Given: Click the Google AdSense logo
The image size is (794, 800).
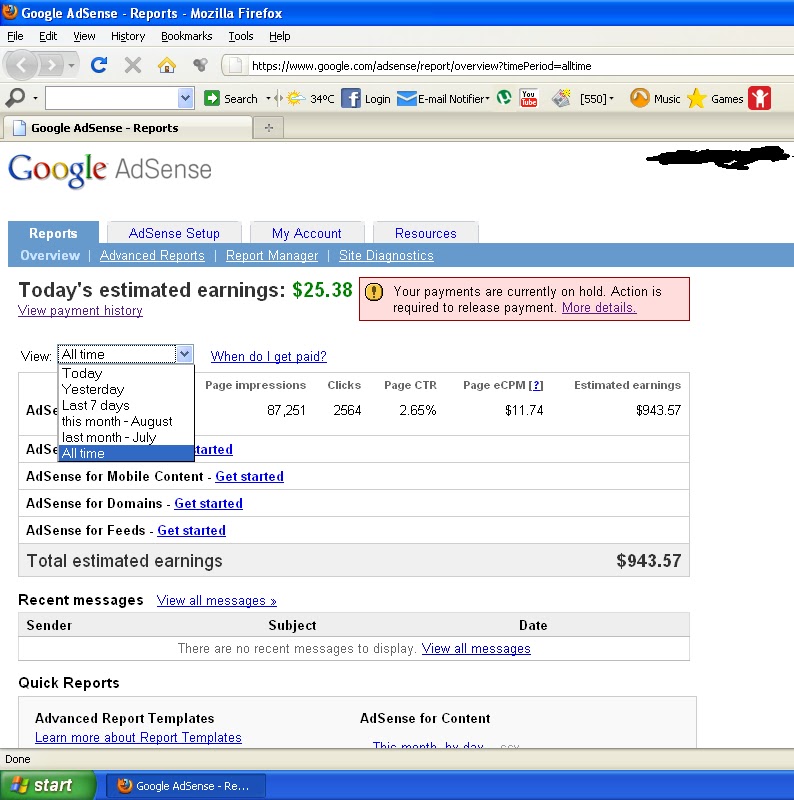Looking at the screenshot, I should tap(110, 170).
